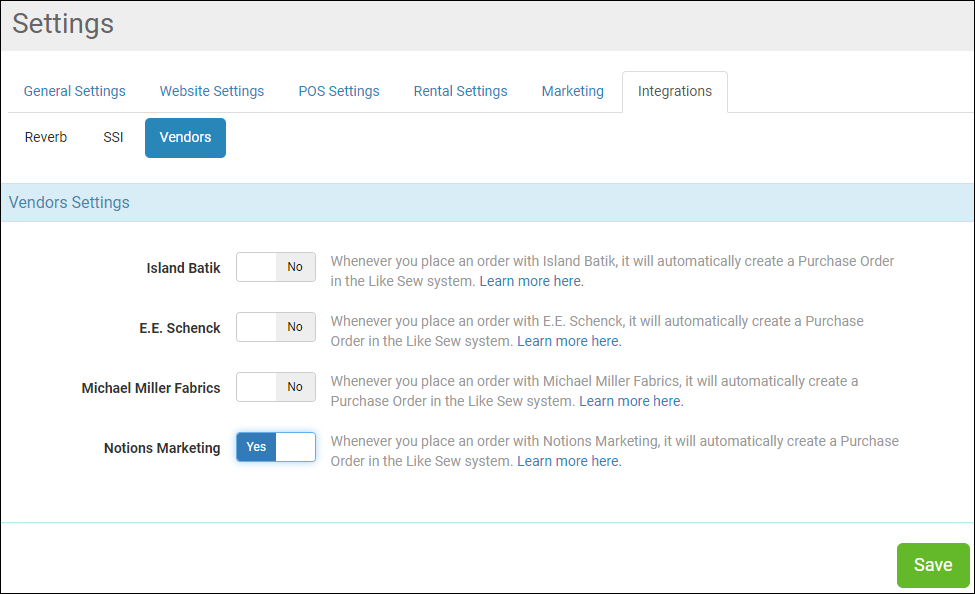Click the Integrations tab
This screenshot has height=594, width=975.
coord(675,91)
